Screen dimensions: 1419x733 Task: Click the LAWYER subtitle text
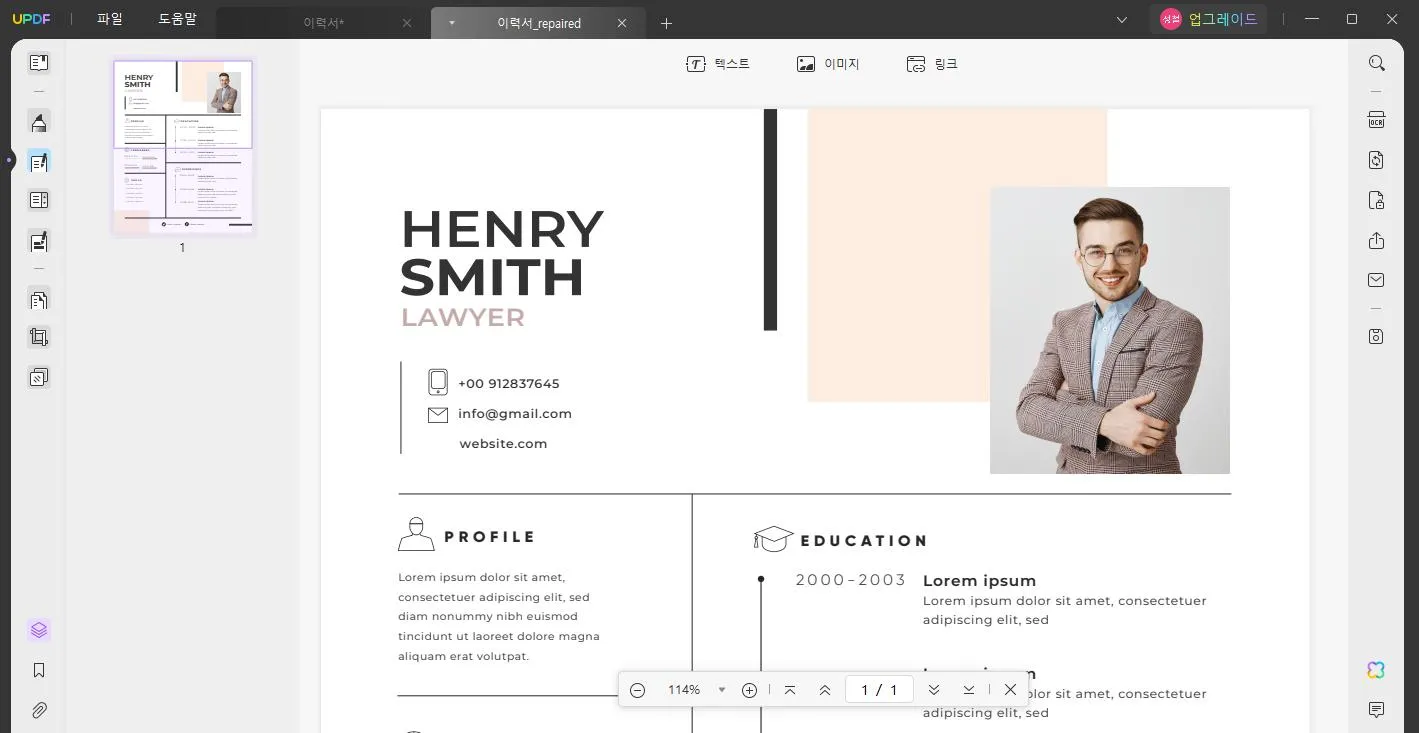[x=463, y=317]
